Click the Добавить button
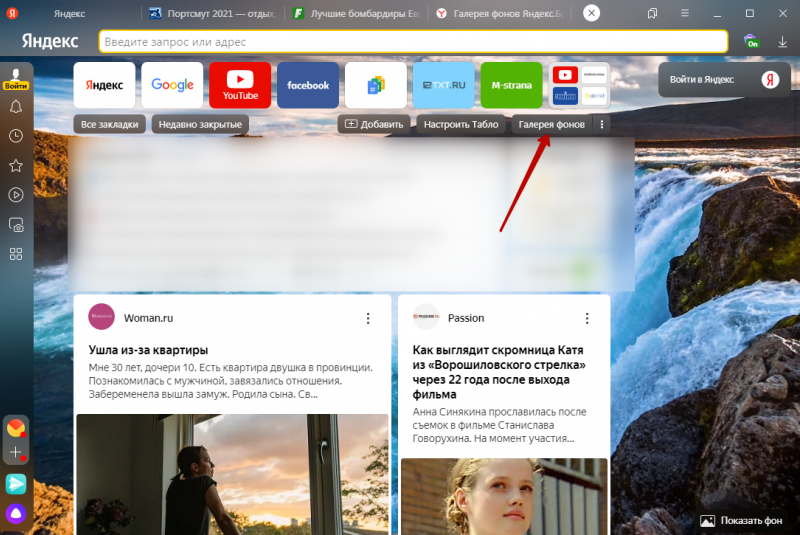The width and height of the screenshot is (800, 535). tap(374, 124)
